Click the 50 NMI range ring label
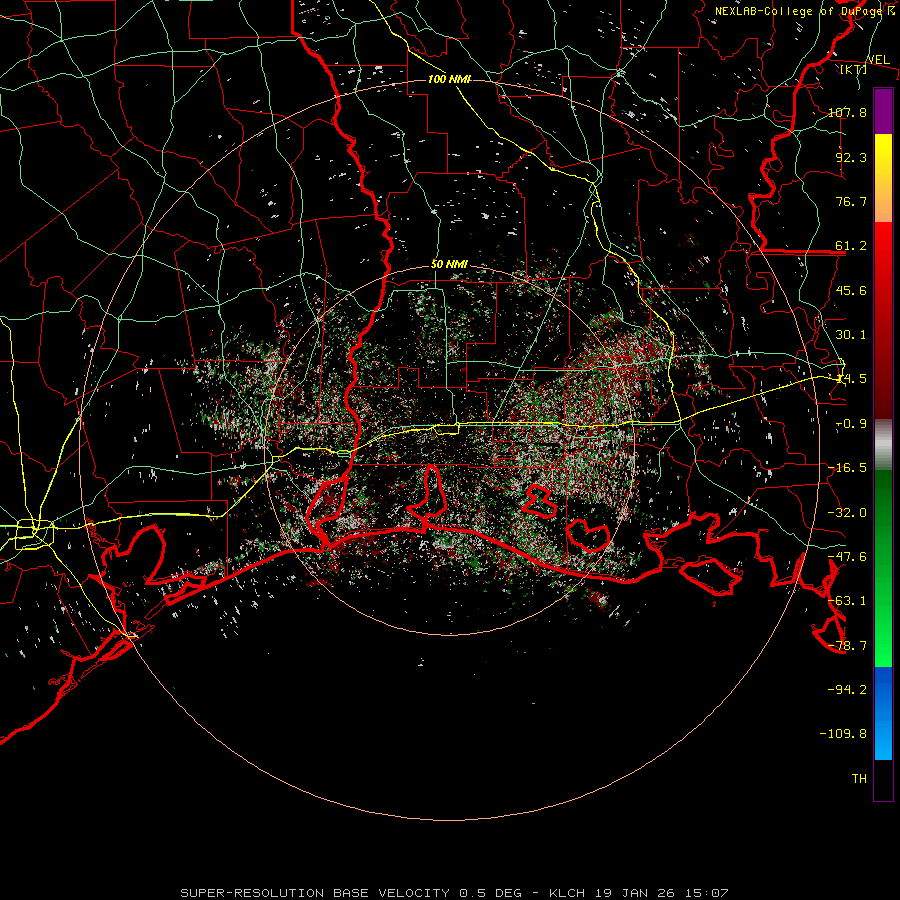The height and width of the screenshot is (900, 900). tap(449, 264)
